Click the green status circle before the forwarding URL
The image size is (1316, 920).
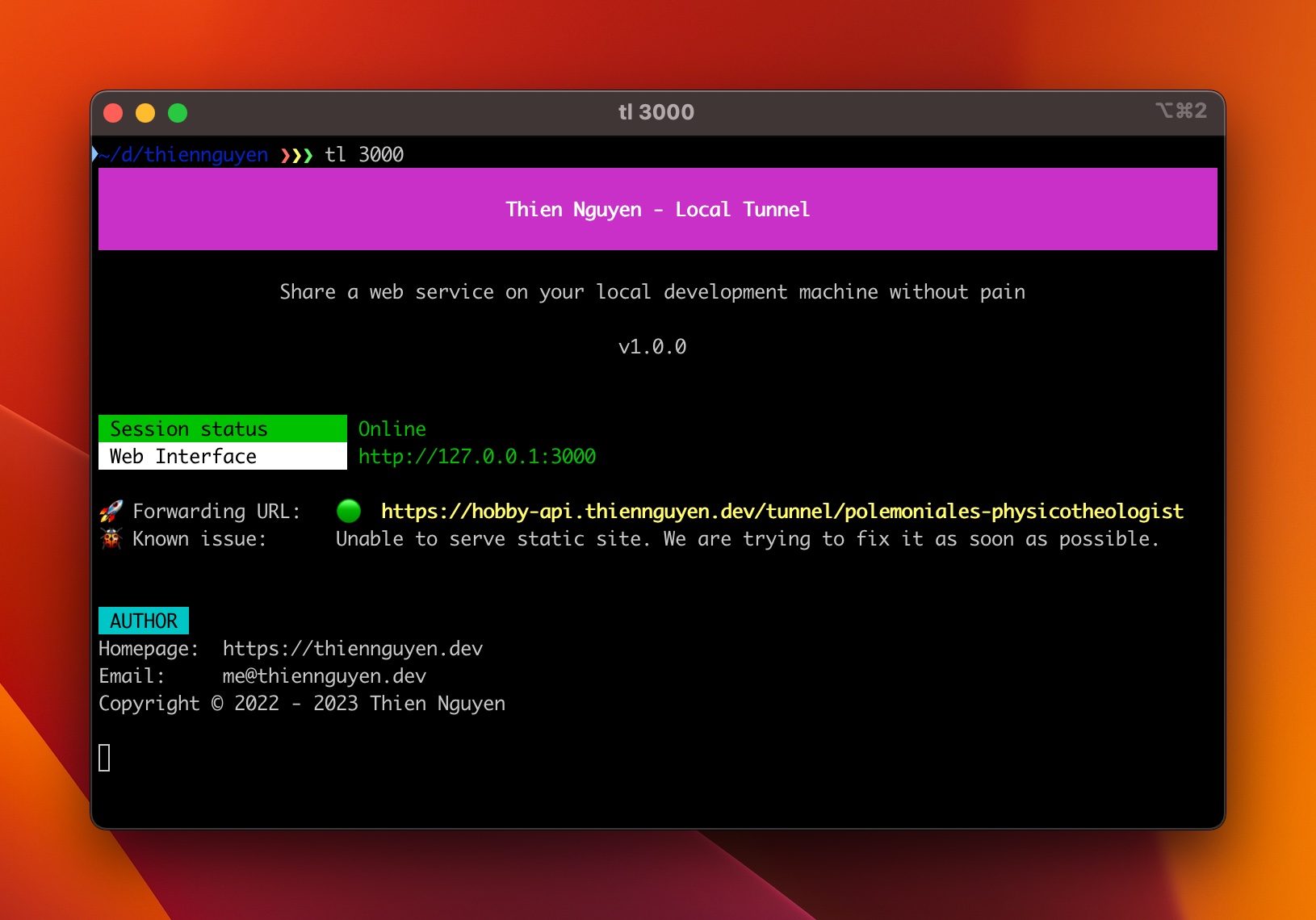click(x=349, y=511)
